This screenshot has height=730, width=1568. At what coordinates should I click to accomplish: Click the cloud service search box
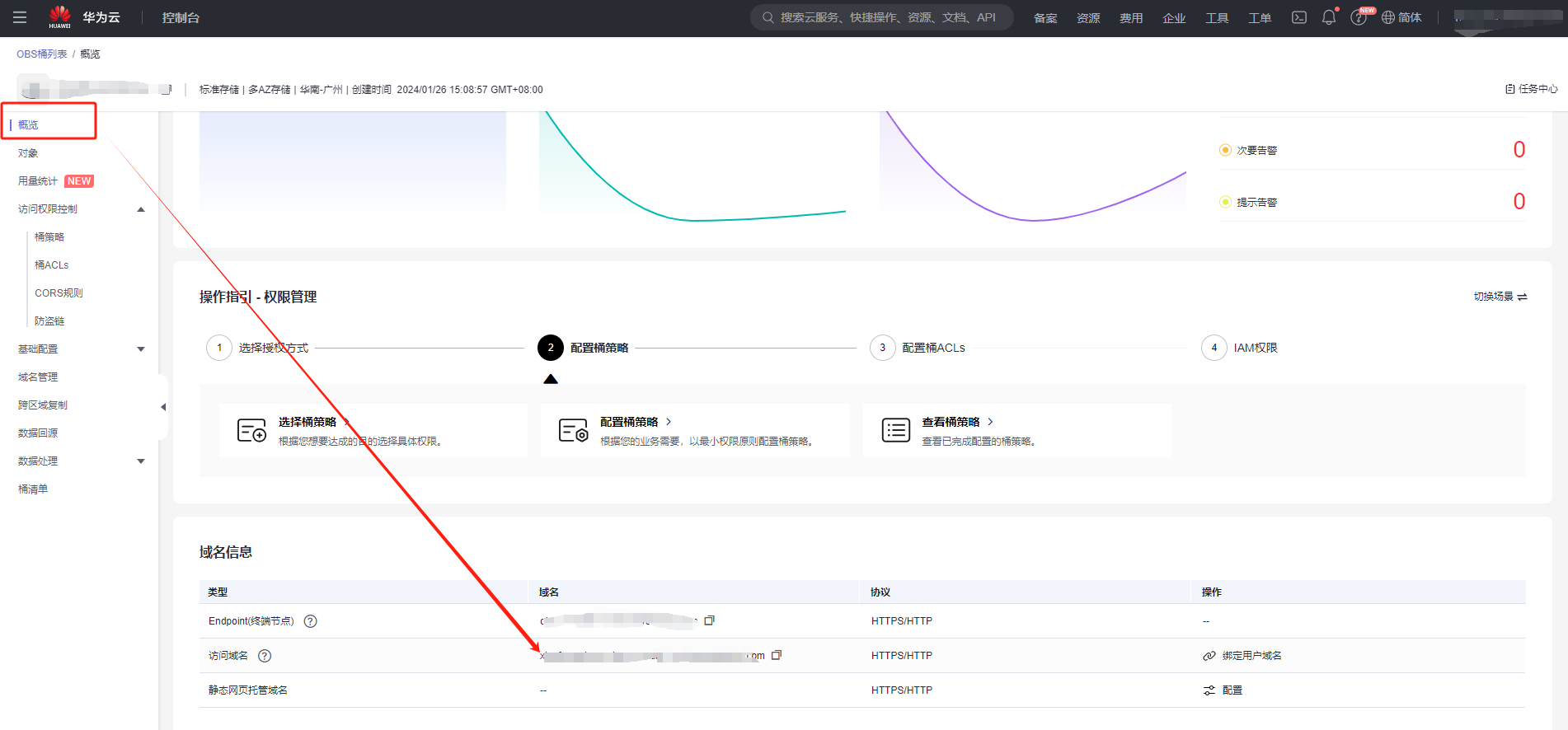pyautogui.click(x=882, y=17)
